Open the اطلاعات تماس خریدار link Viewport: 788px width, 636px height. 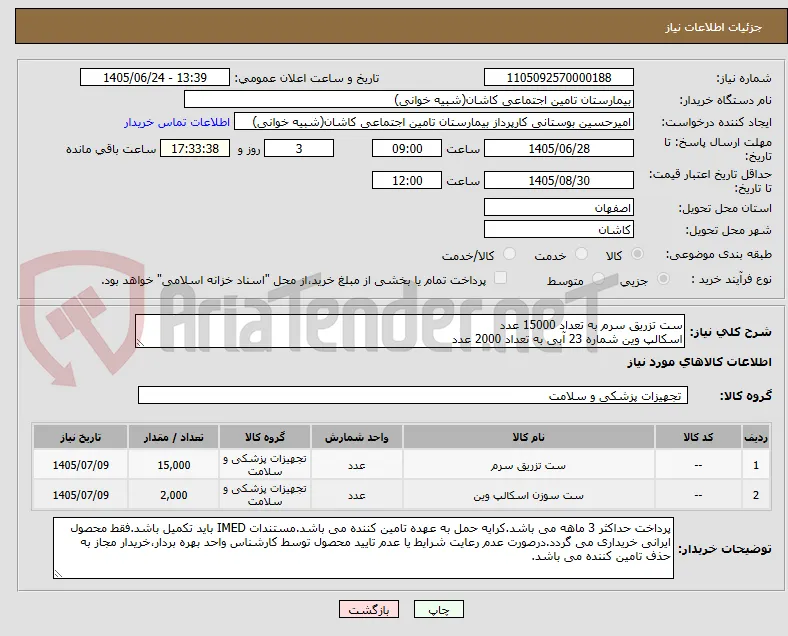(177, 122)
